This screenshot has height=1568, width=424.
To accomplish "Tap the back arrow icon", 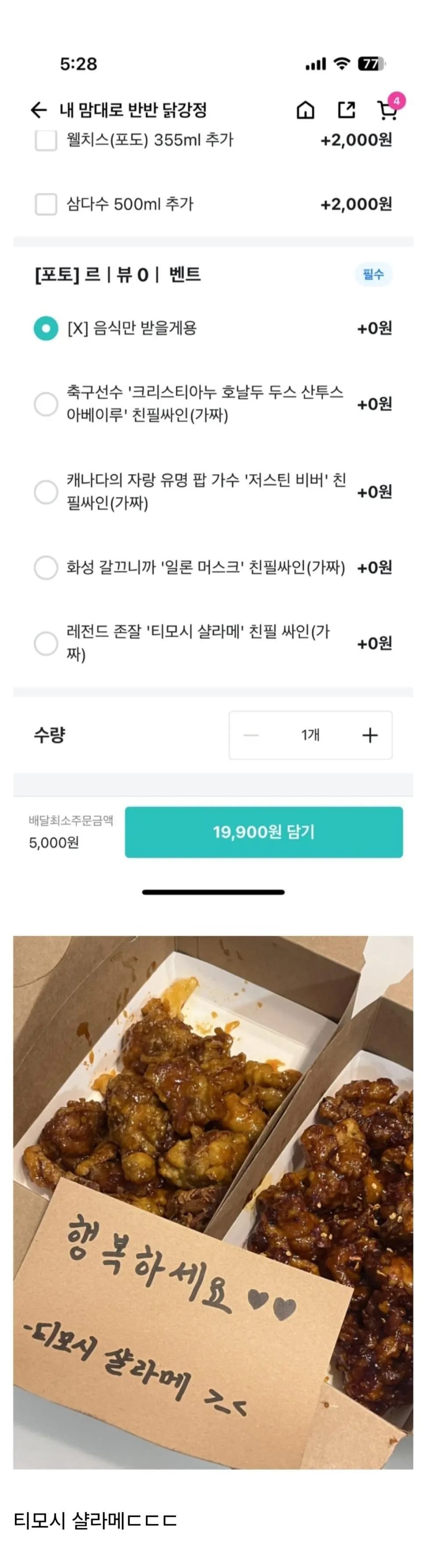I will pos(38,110).
